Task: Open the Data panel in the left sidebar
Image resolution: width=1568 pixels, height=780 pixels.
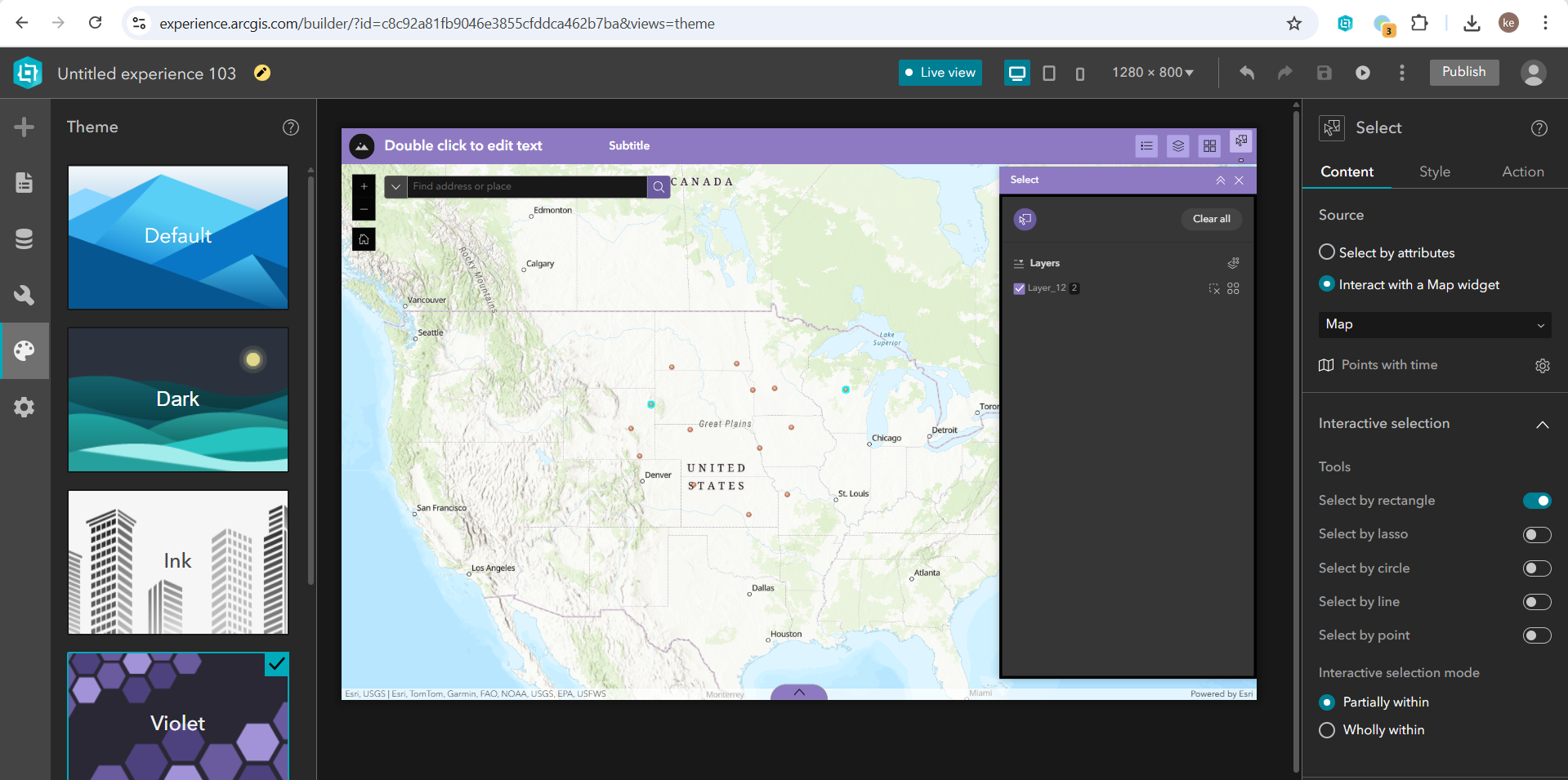Action: click(x=25, y=238)
